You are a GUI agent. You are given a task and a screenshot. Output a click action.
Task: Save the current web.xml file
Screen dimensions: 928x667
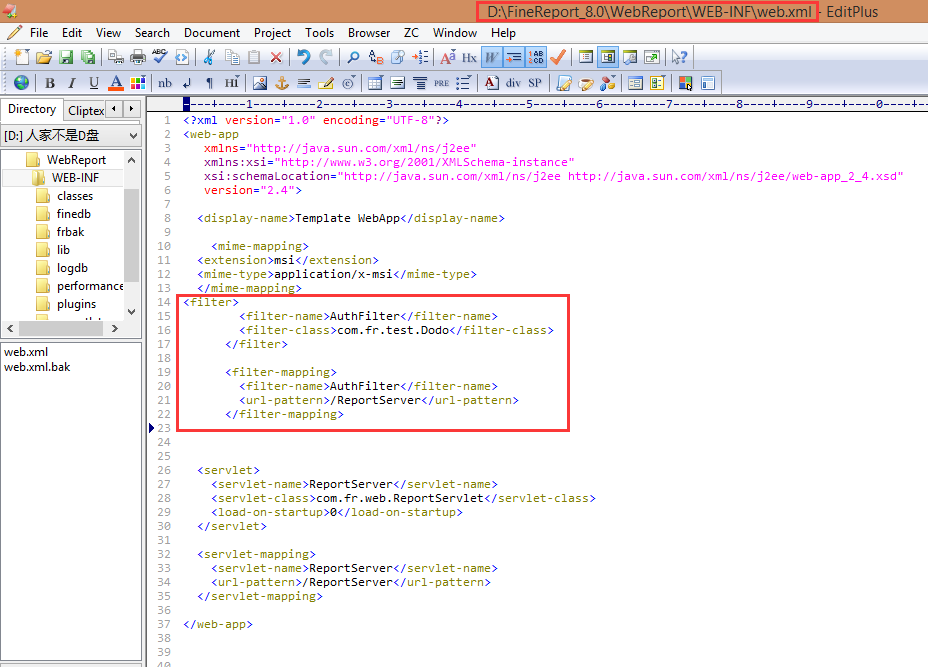pos(66,57)
